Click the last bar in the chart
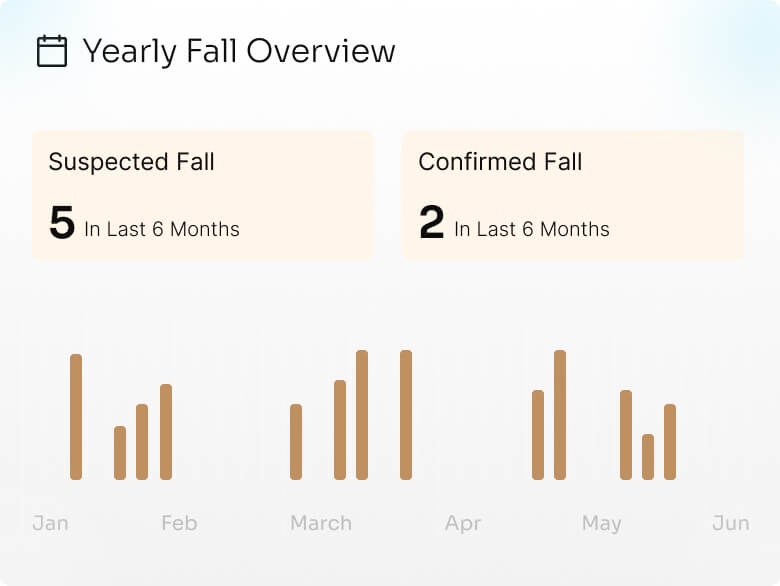Image resolution: width=780 pixels, height=586 pixels. (670, 442)
